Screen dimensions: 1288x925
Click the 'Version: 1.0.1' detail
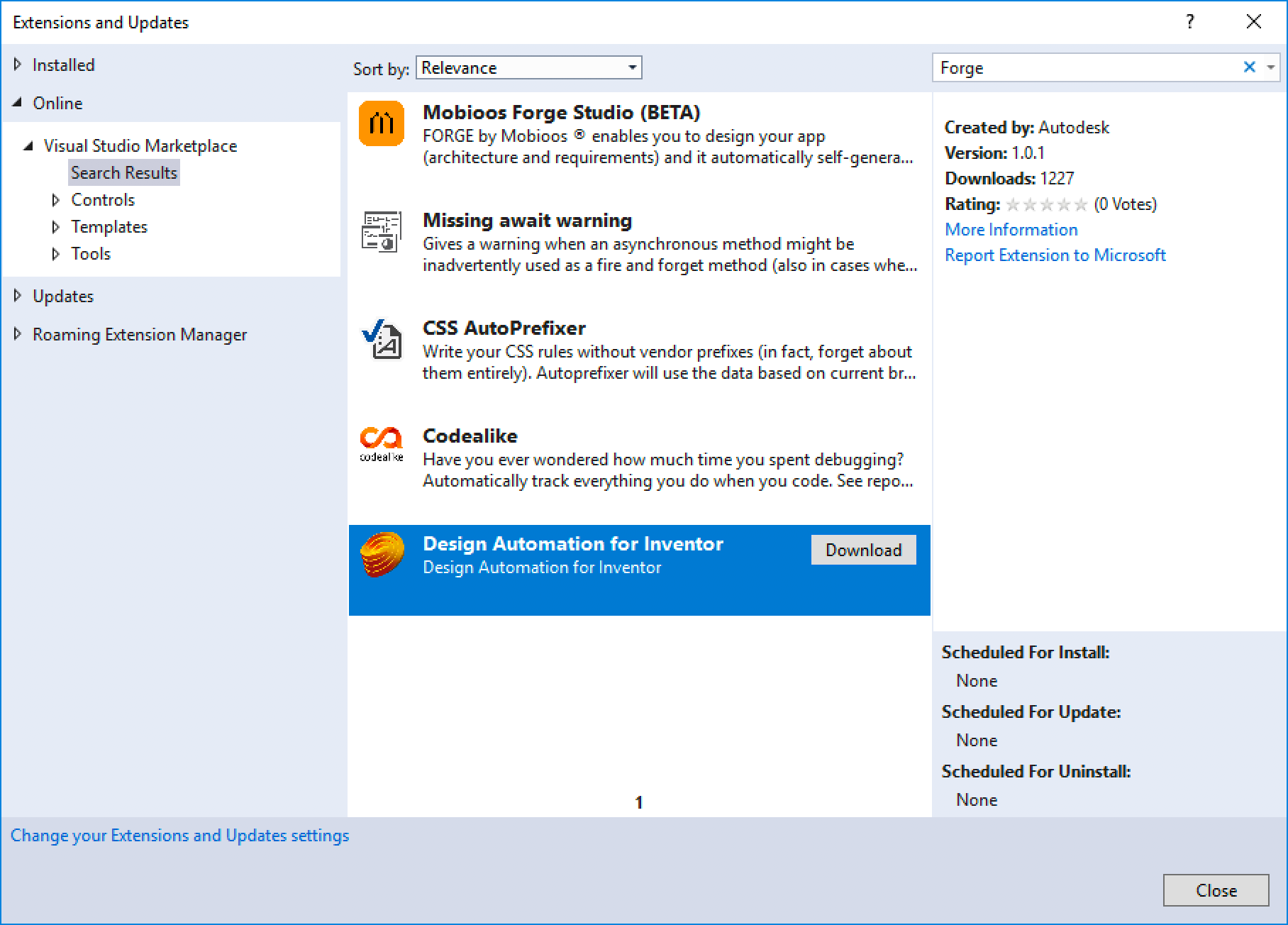tap(994, 153)
